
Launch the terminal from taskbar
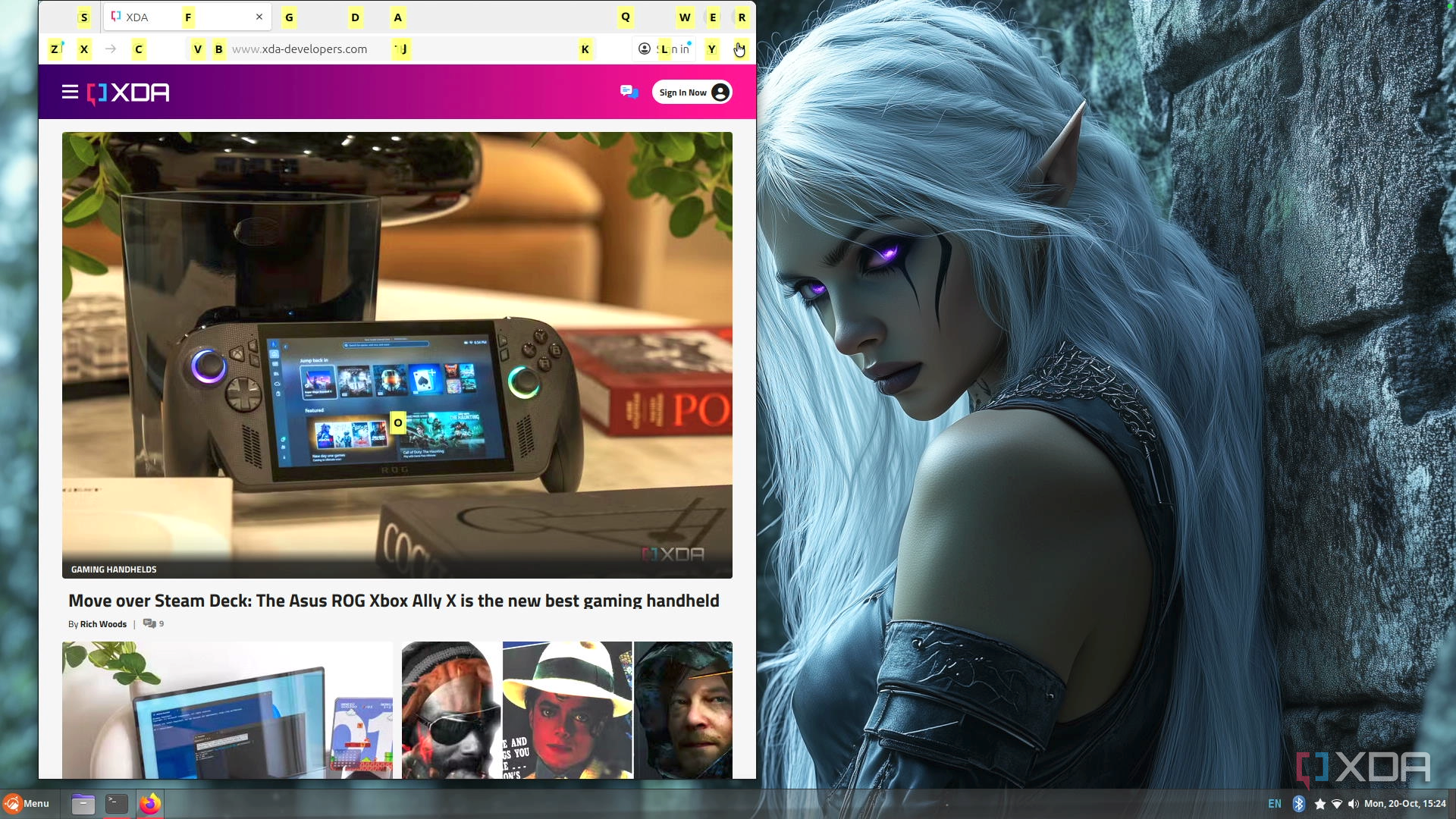pyautogui.click(x=117, y=804)
